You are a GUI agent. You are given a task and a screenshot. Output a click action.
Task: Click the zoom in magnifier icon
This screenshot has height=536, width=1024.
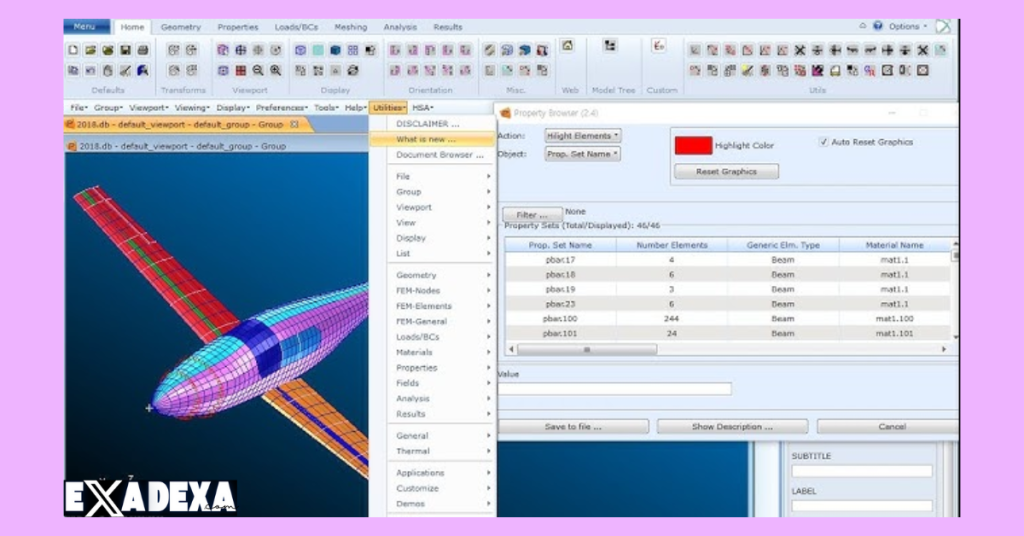pyautogui.click(x=275, y=71)
